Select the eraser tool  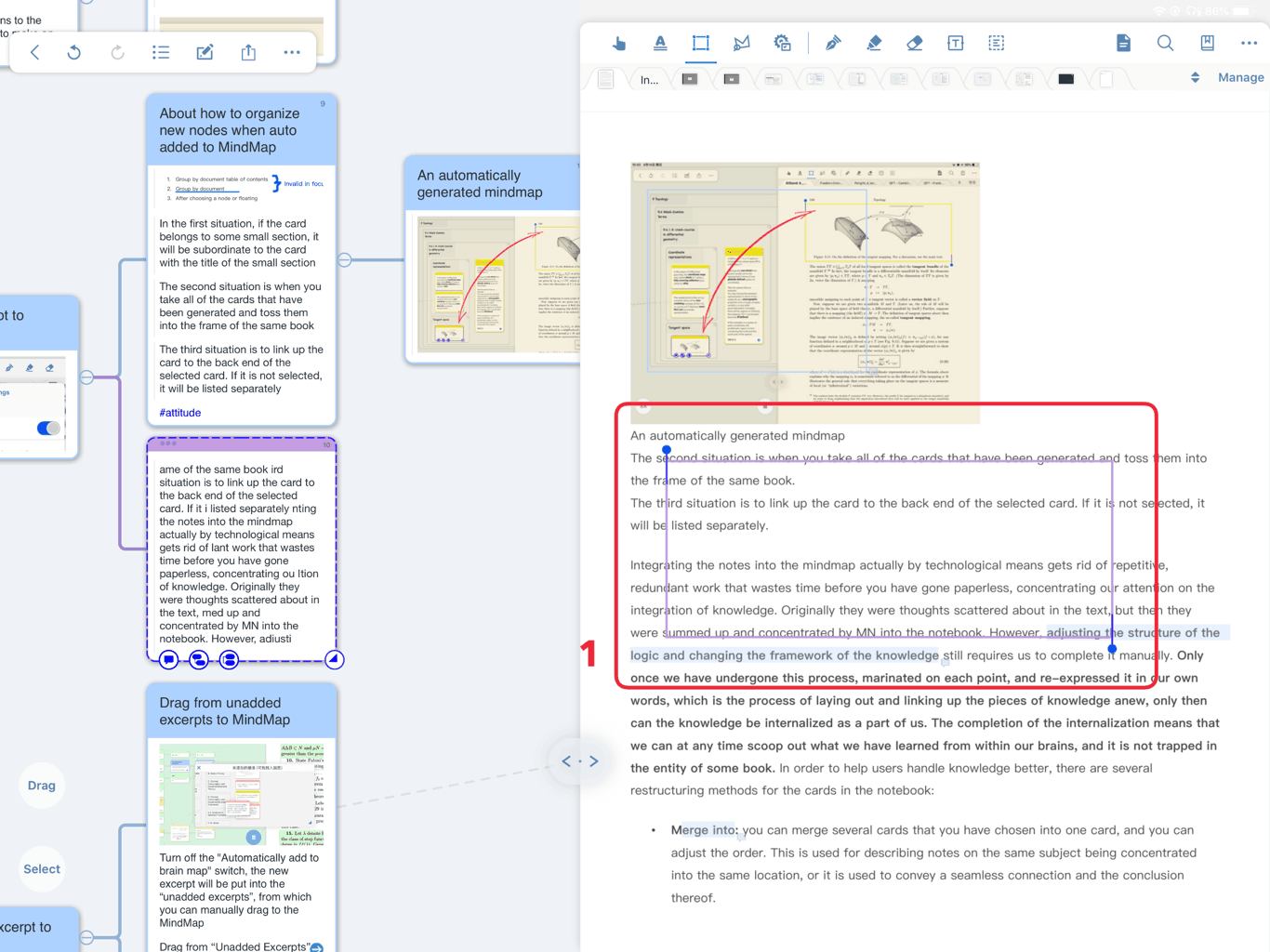[x=915, y=43]
